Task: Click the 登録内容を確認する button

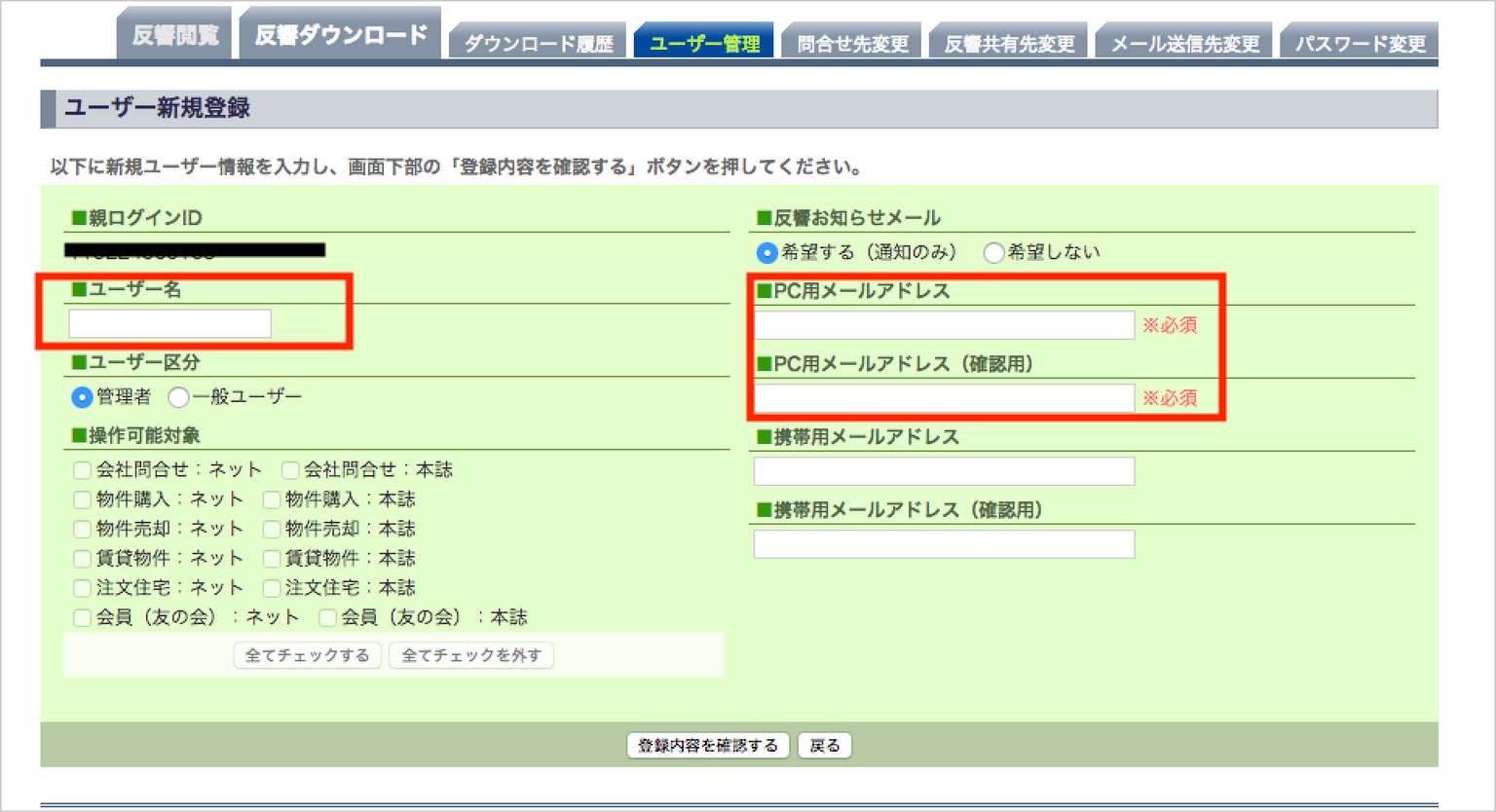Action: tap(708, 746)
